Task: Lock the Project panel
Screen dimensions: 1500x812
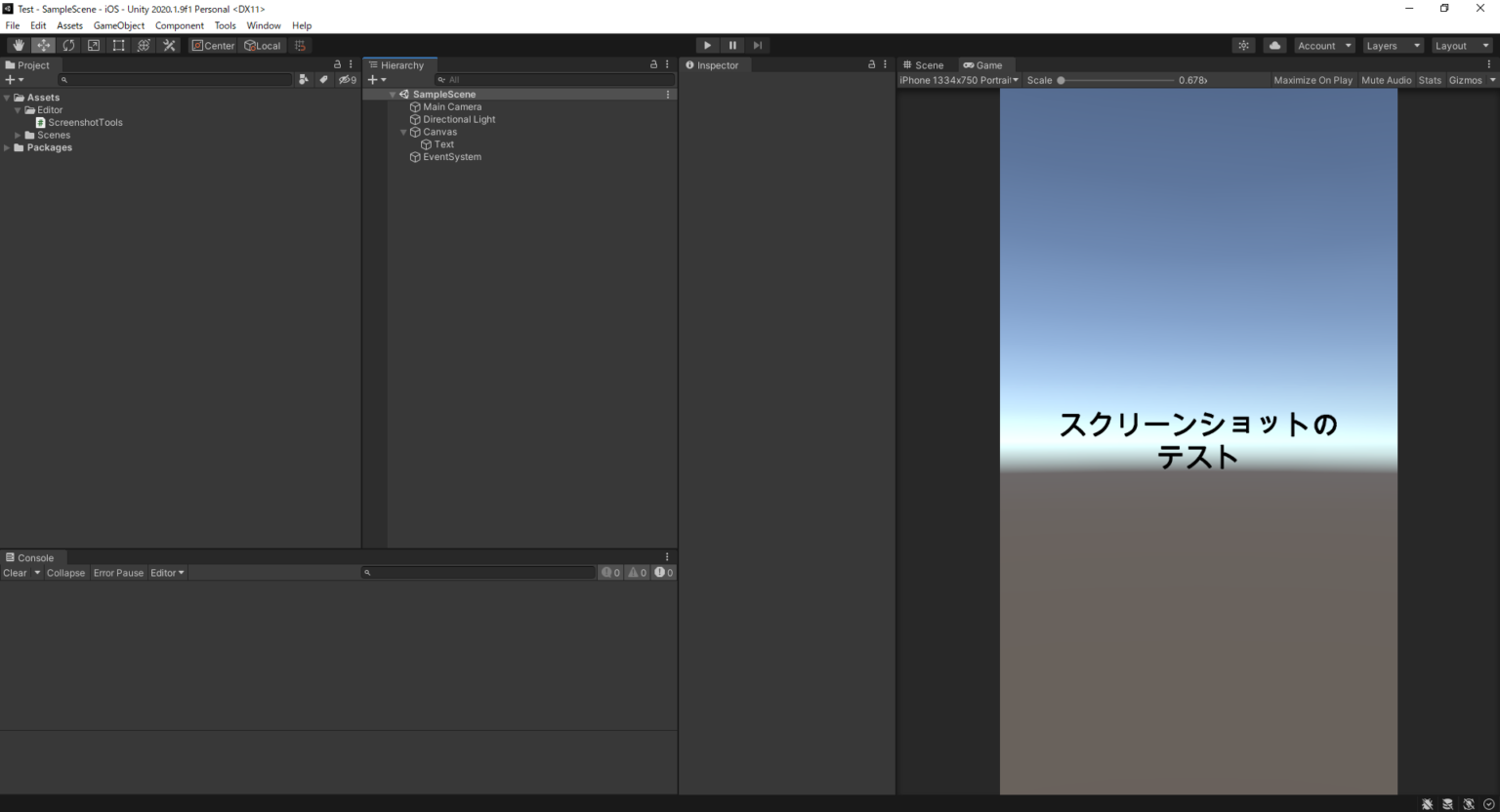Action: (338, 64)
